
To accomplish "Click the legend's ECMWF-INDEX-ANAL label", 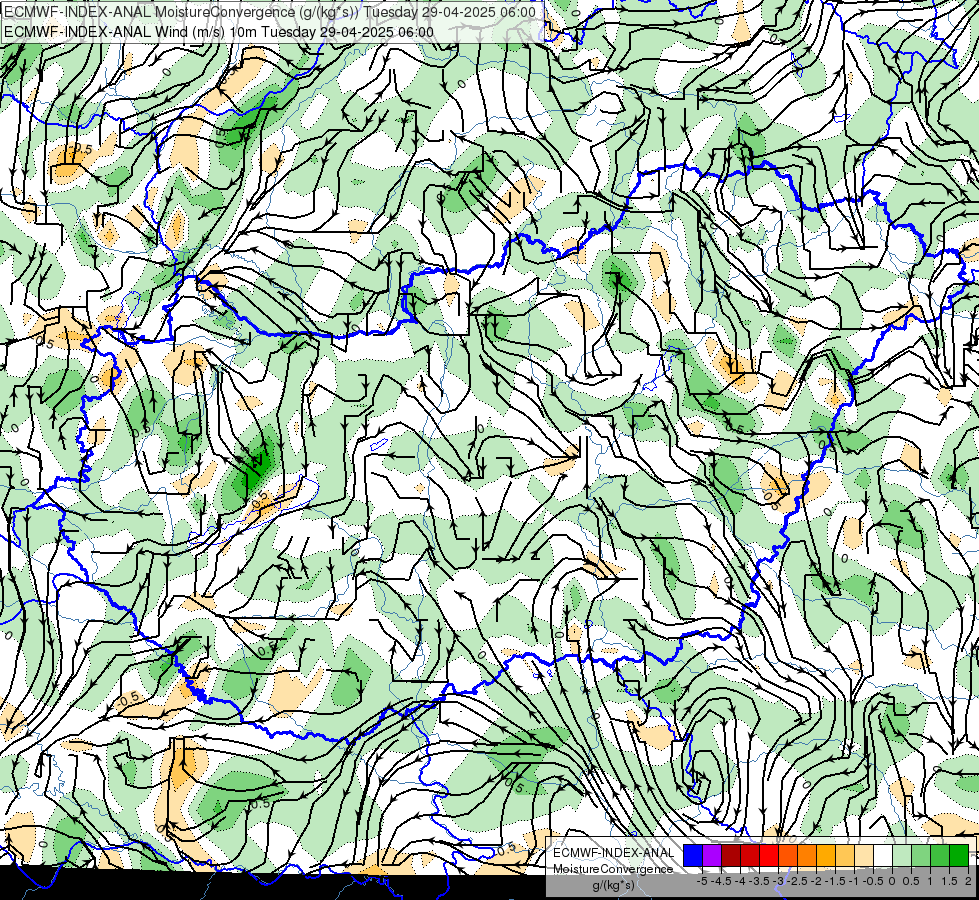I will pyautogui.click(x=613, y=853).
